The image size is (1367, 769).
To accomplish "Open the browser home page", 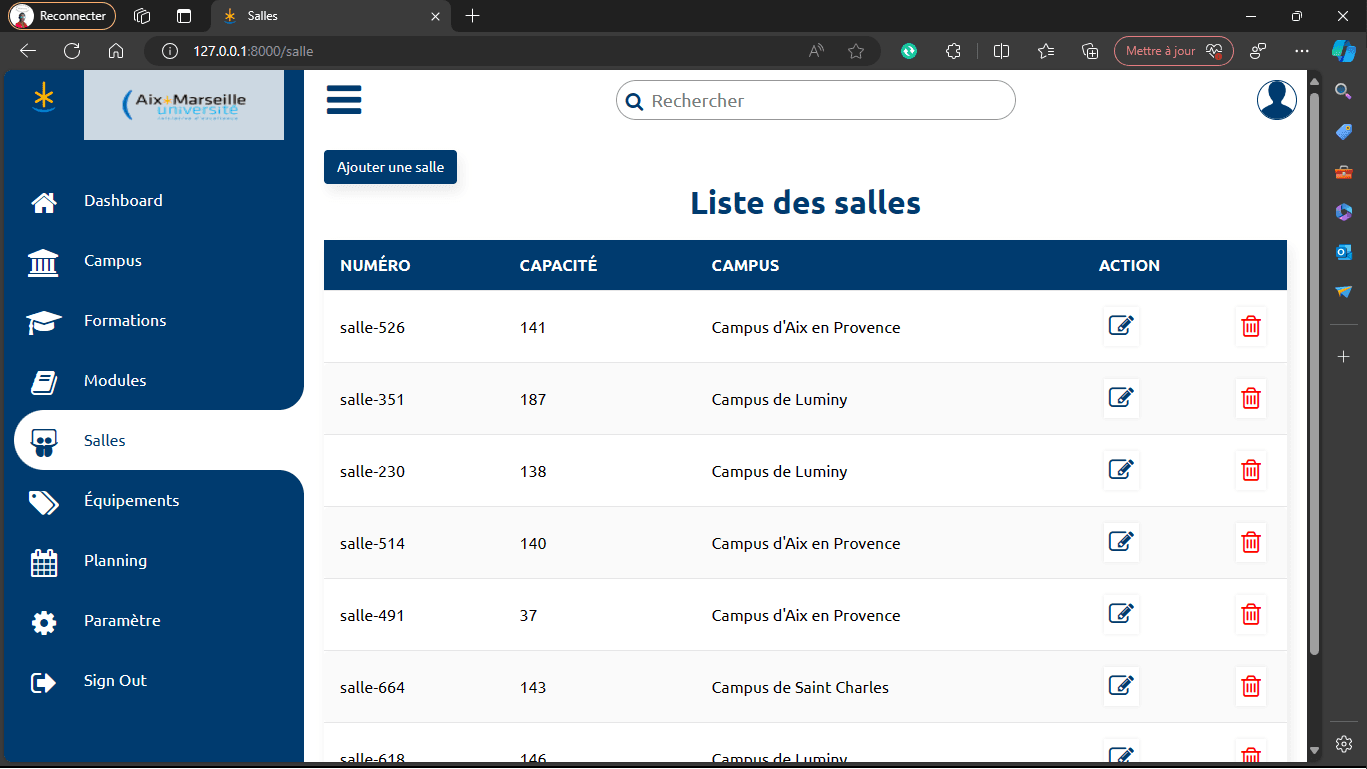I will [116, 51].
